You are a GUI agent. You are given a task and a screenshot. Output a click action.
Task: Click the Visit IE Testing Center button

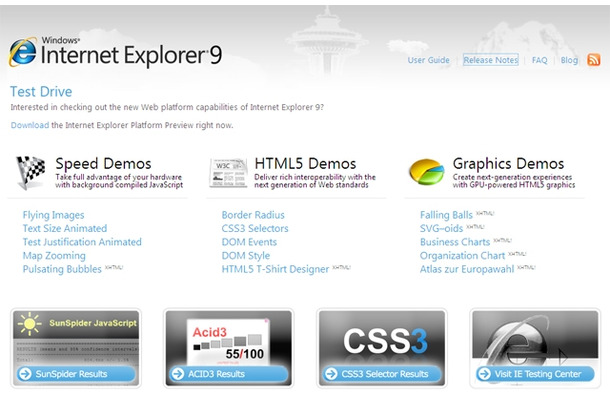click(x=536, y=374)
